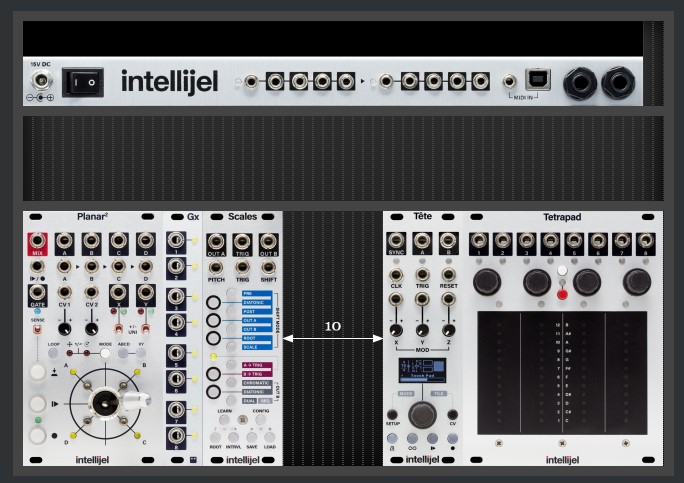Click the Planar² joystick

pos(106,404)
